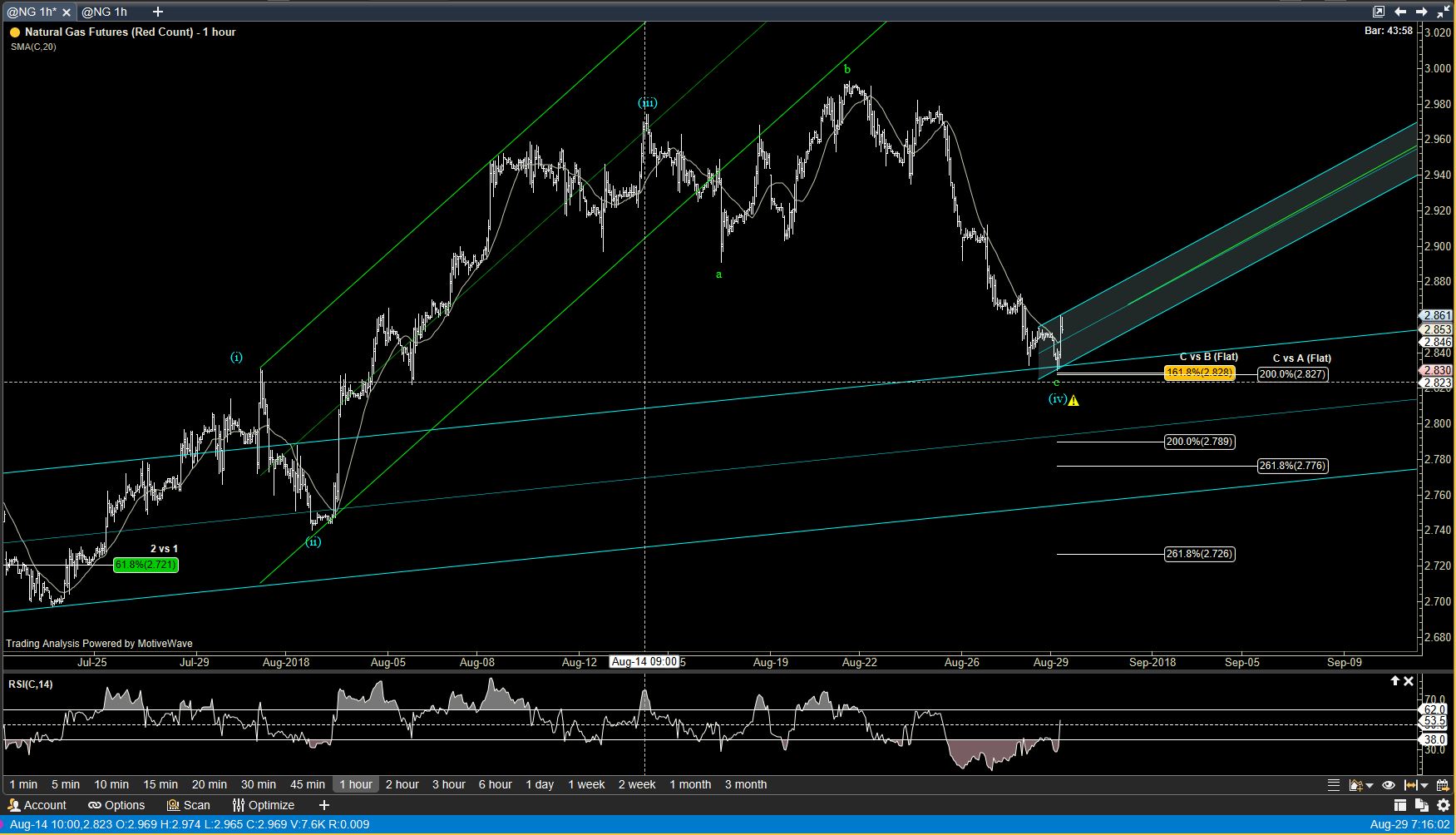The width and height of the screenshot is (1456, 835).
Task: Select the 1 min bar size
Action: [x=23, y=784]
